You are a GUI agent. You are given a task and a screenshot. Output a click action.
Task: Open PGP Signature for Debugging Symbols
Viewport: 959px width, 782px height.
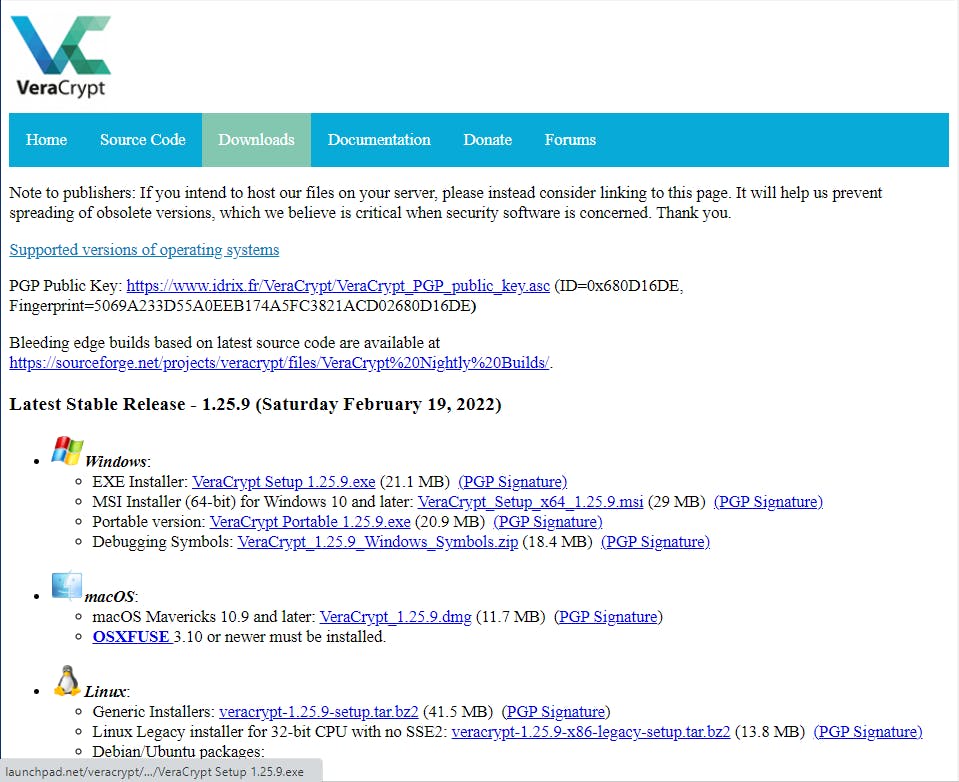point(656,542)
